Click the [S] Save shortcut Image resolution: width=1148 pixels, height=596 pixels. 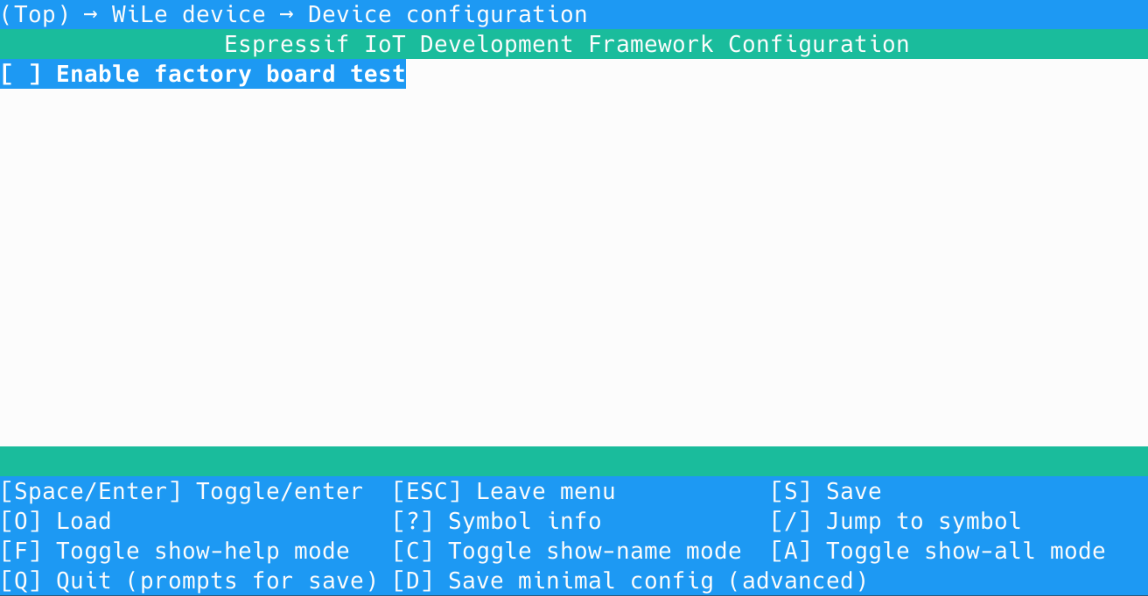tap(825, 492)
